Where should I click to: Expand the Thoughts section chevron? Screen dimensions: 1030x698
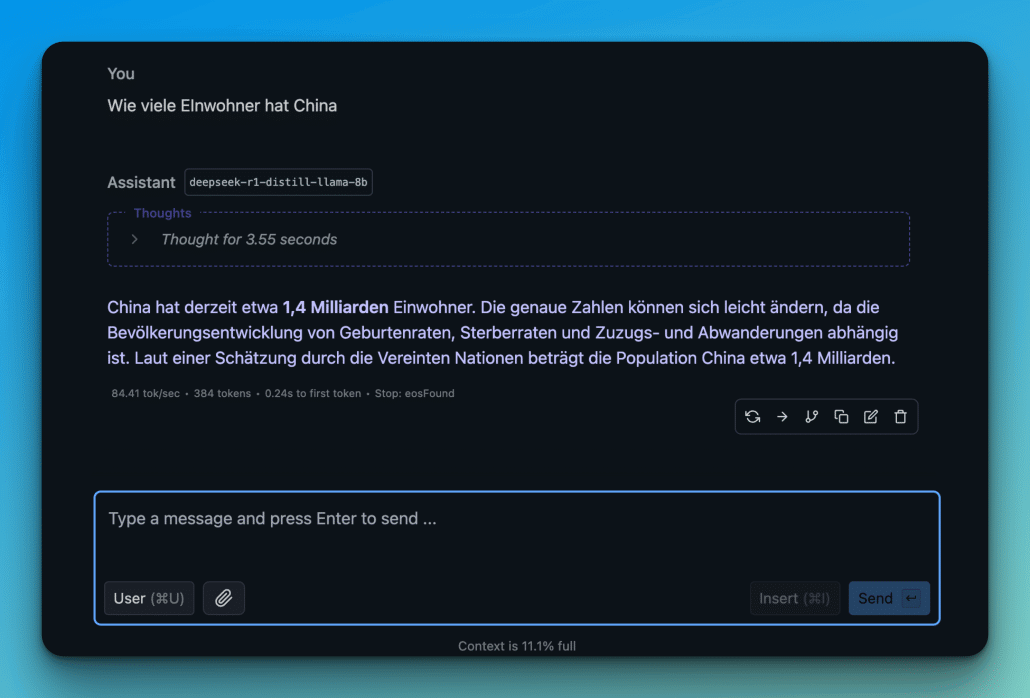(137, 239)
